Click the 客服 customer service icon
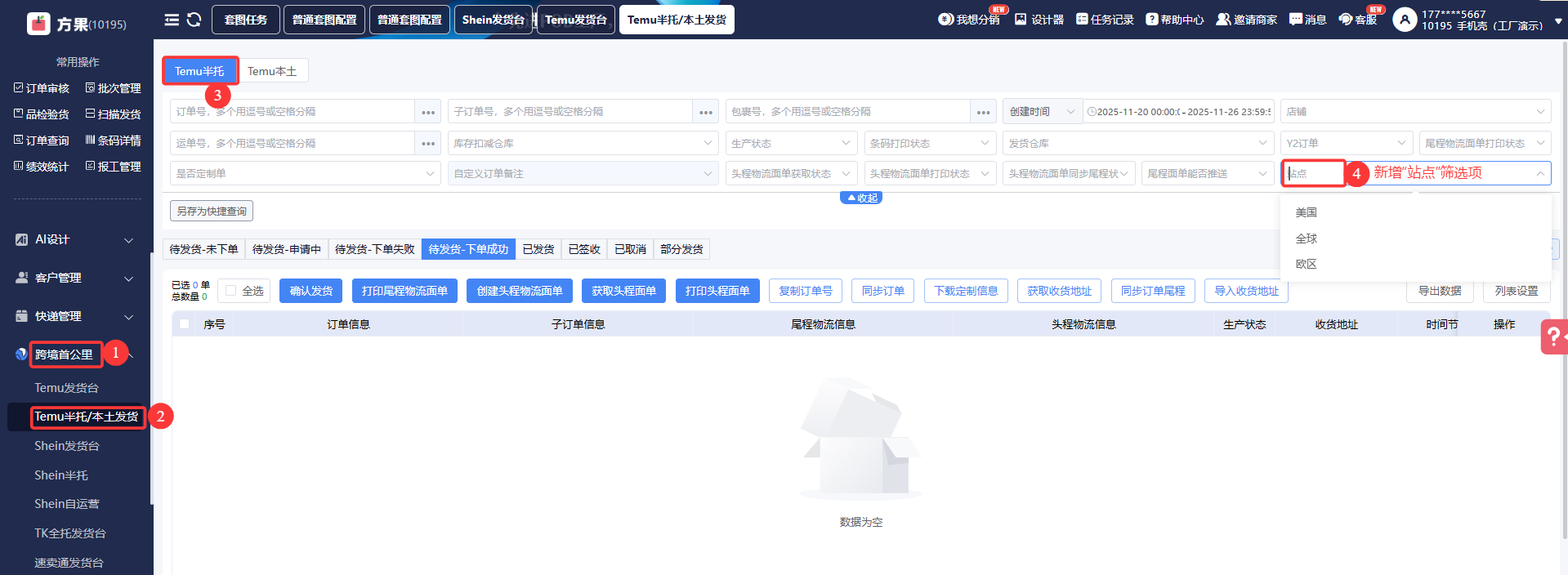The height and width of the screenshot is (575, 1568). coord(1346,20)
